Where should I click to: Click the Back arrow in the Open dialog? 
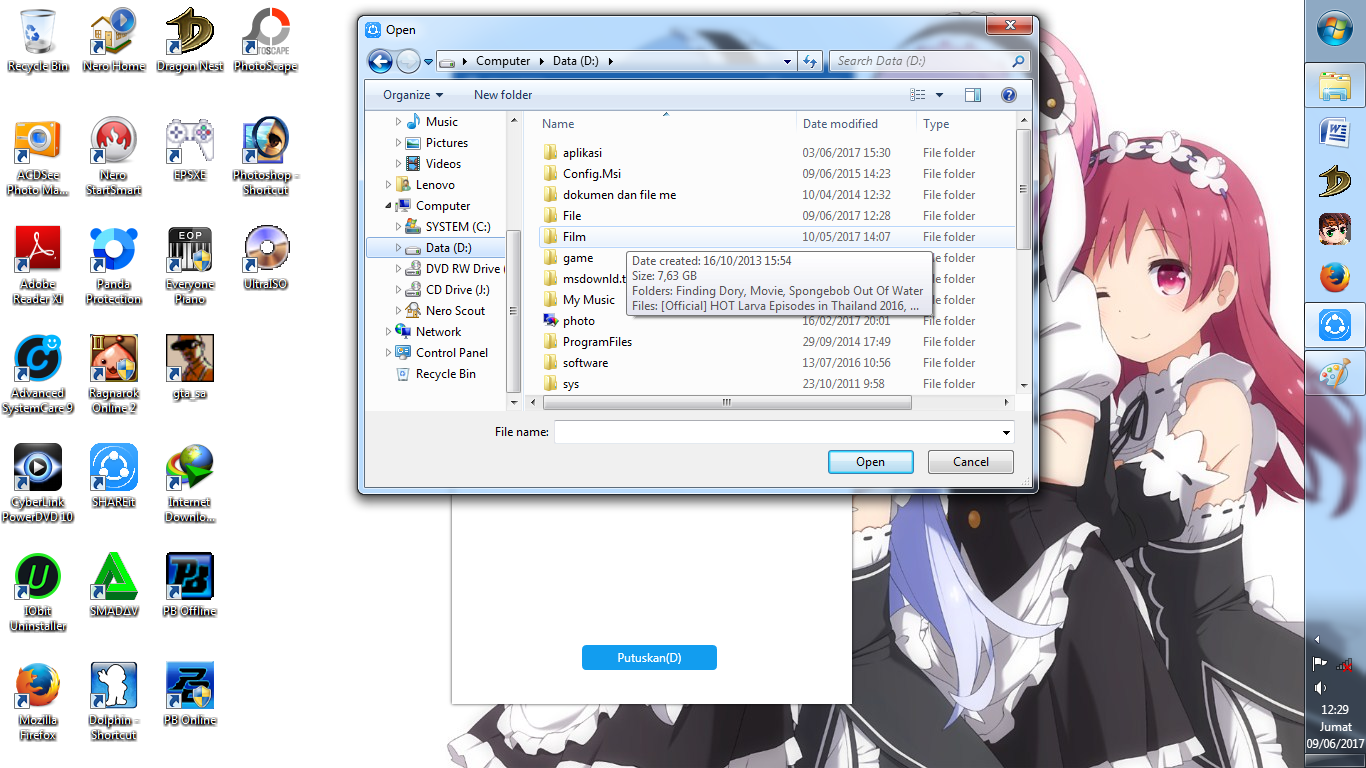tap(380, 61)
